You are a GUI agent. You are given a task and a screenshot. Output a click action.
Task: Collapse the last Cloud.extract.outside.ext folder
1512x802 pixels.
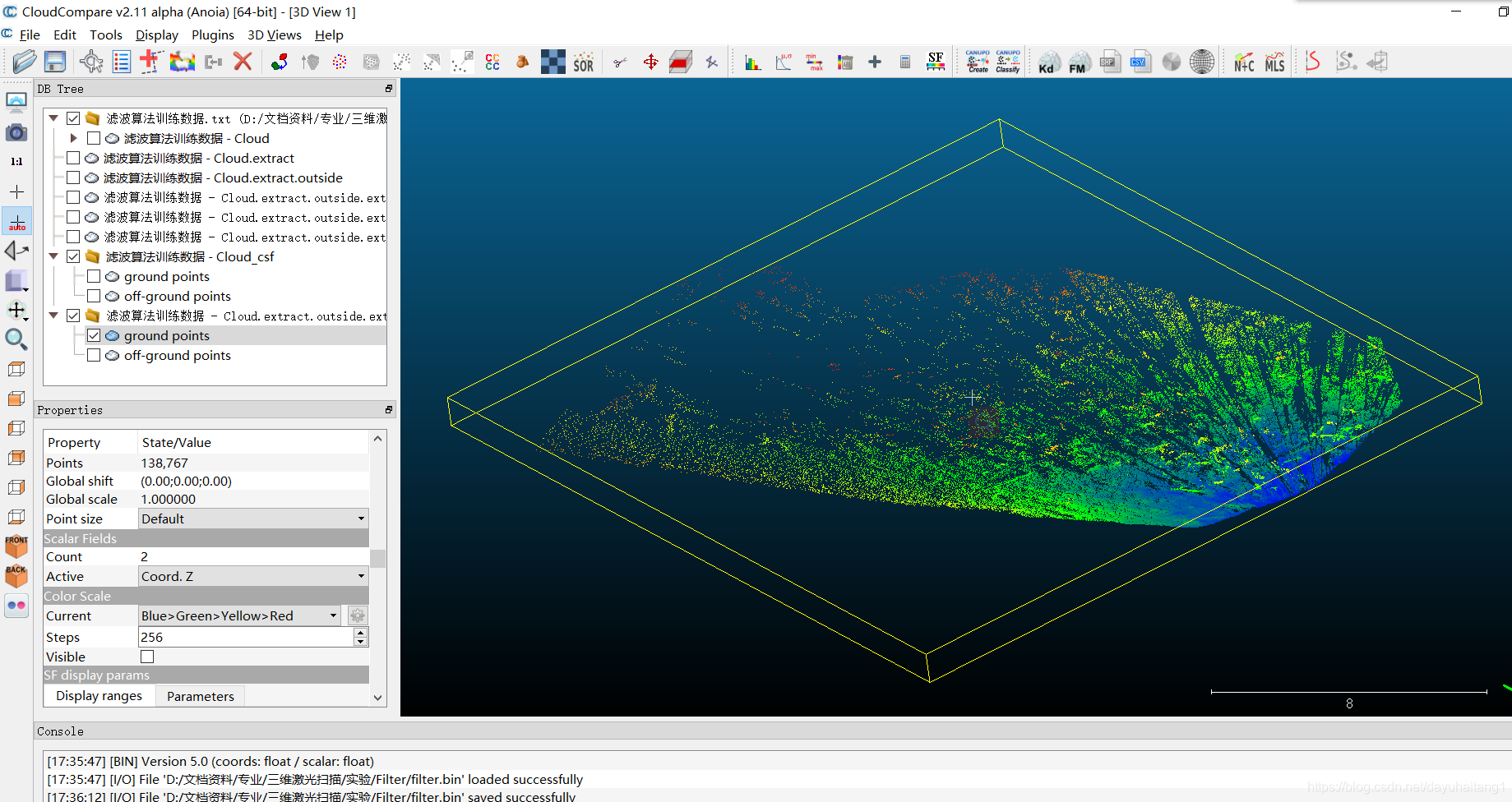tap(53, 316)
